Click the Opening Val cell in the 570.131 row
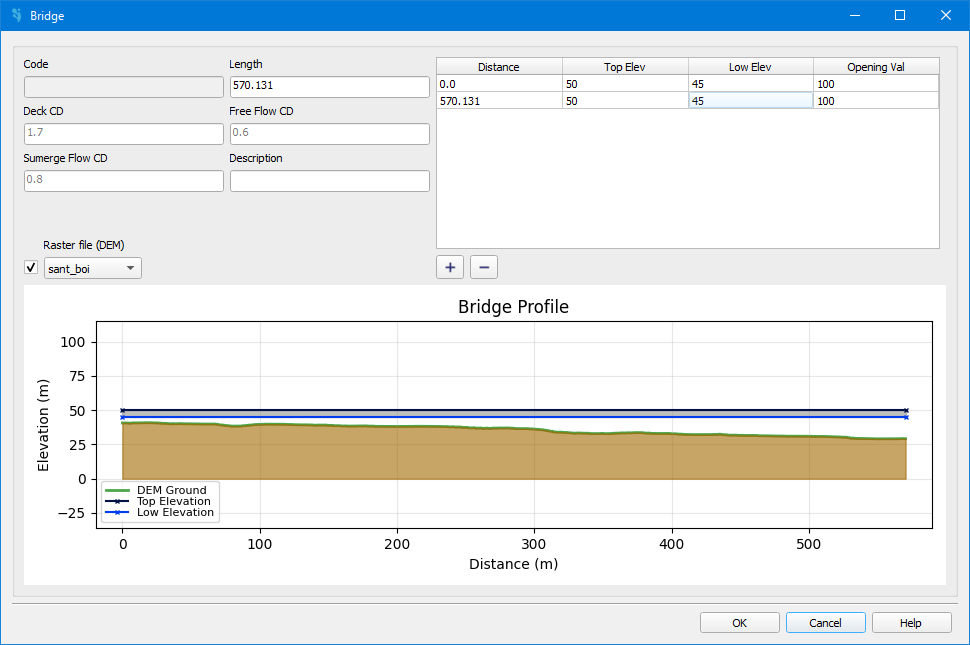Viewport: 970px width, 645px height. point(876,100)
